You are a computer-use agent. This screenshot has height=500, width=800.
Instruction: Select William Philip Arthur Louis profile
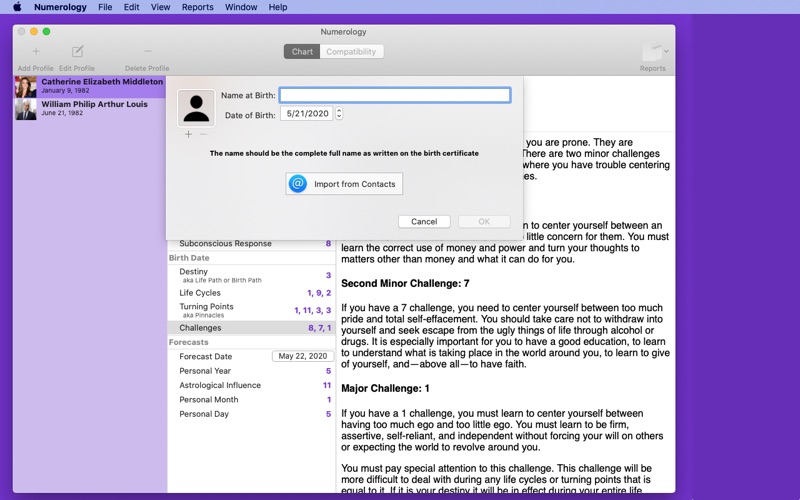[90, 109]
